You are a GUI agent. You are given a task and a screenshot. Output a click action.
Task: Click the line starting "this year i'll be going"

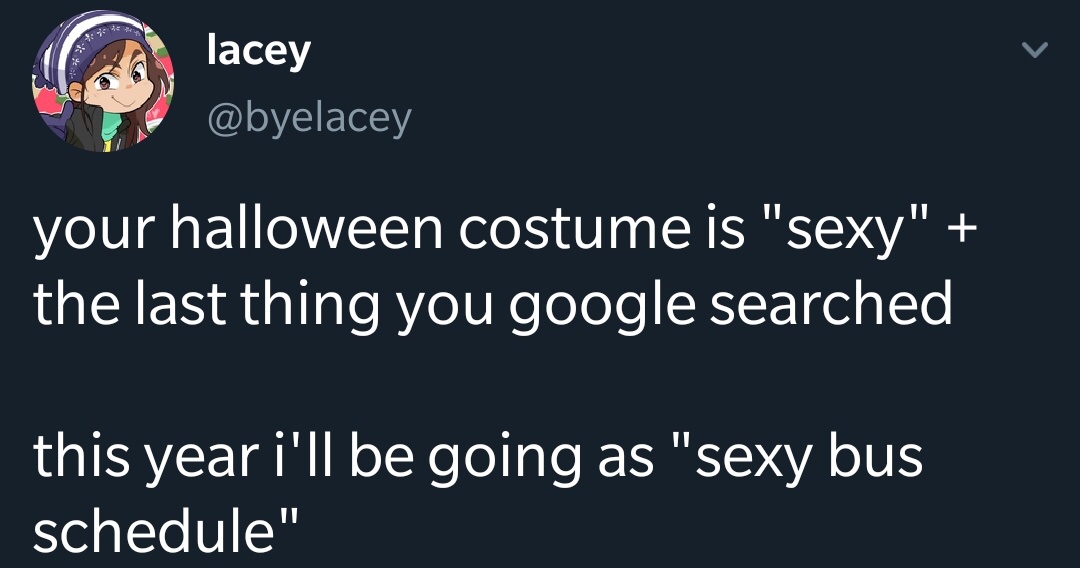tap(478, 455)
